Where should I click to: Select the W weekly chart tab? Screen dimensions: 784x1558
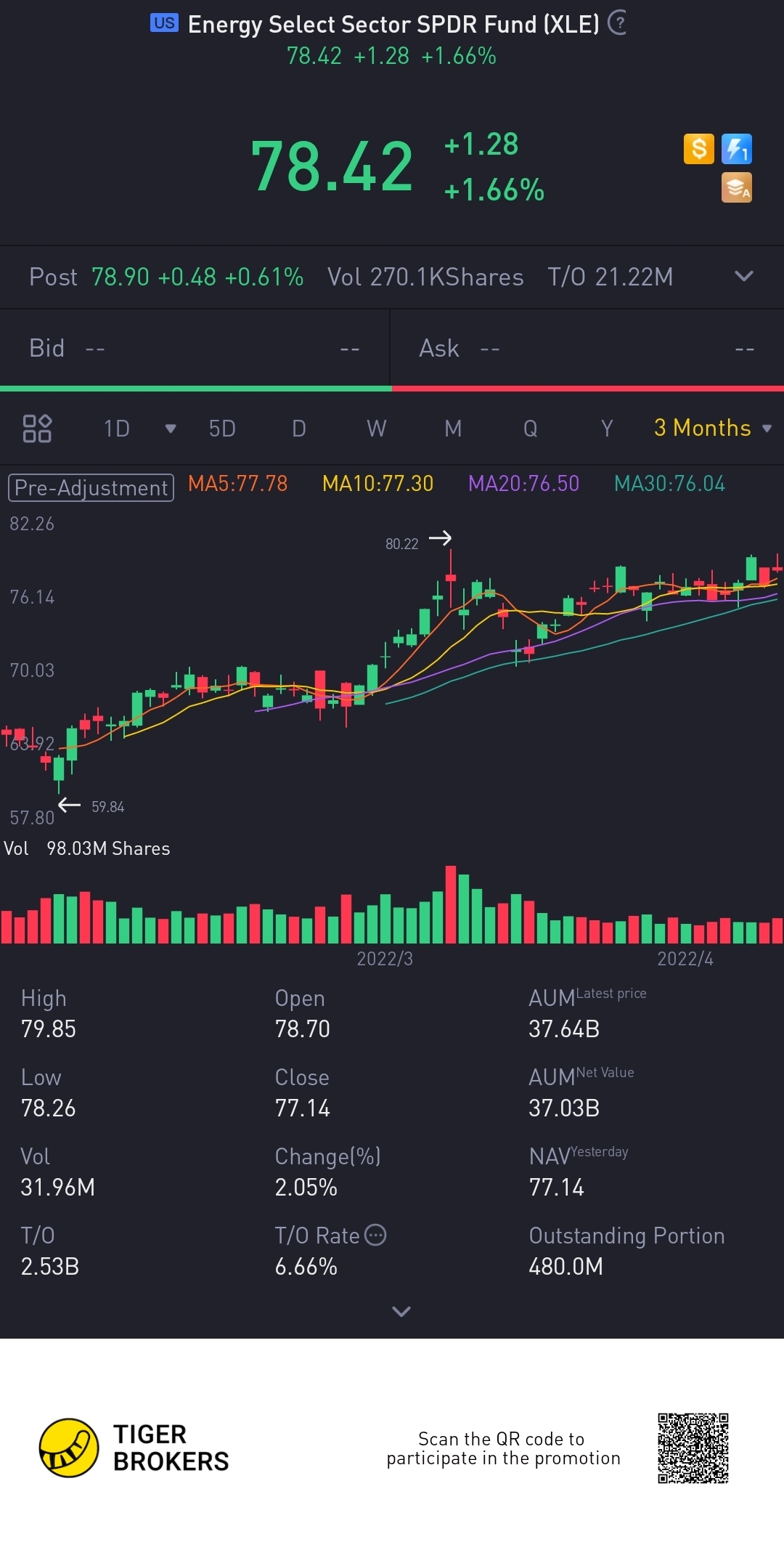click(x=376, y=429)
